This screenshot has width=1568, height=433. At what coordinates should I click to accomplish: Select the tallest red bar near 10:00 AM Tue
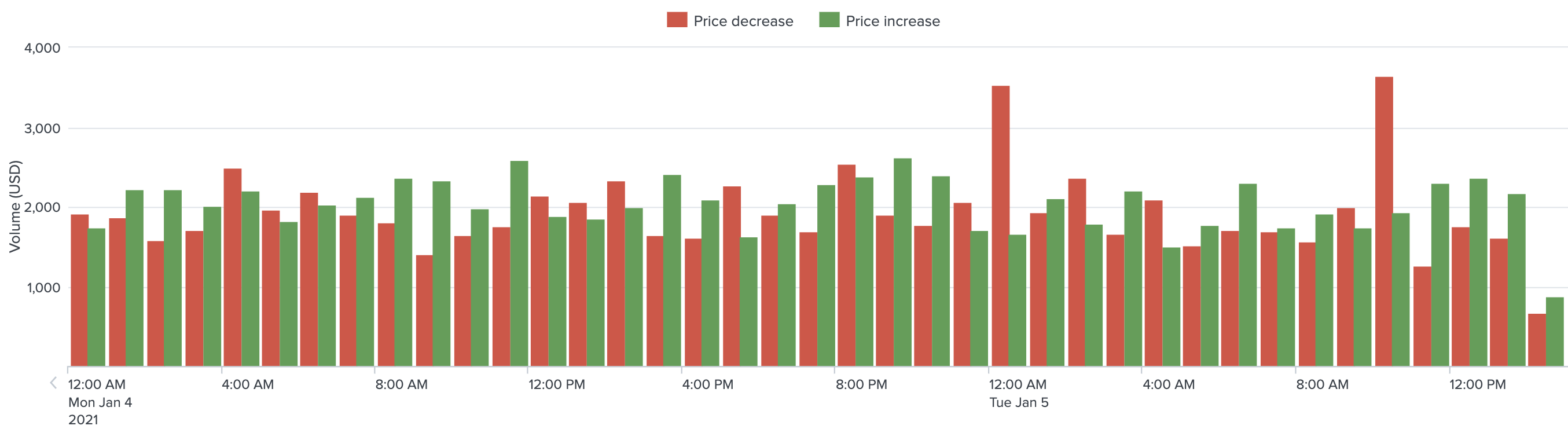tap(1383, 221)
